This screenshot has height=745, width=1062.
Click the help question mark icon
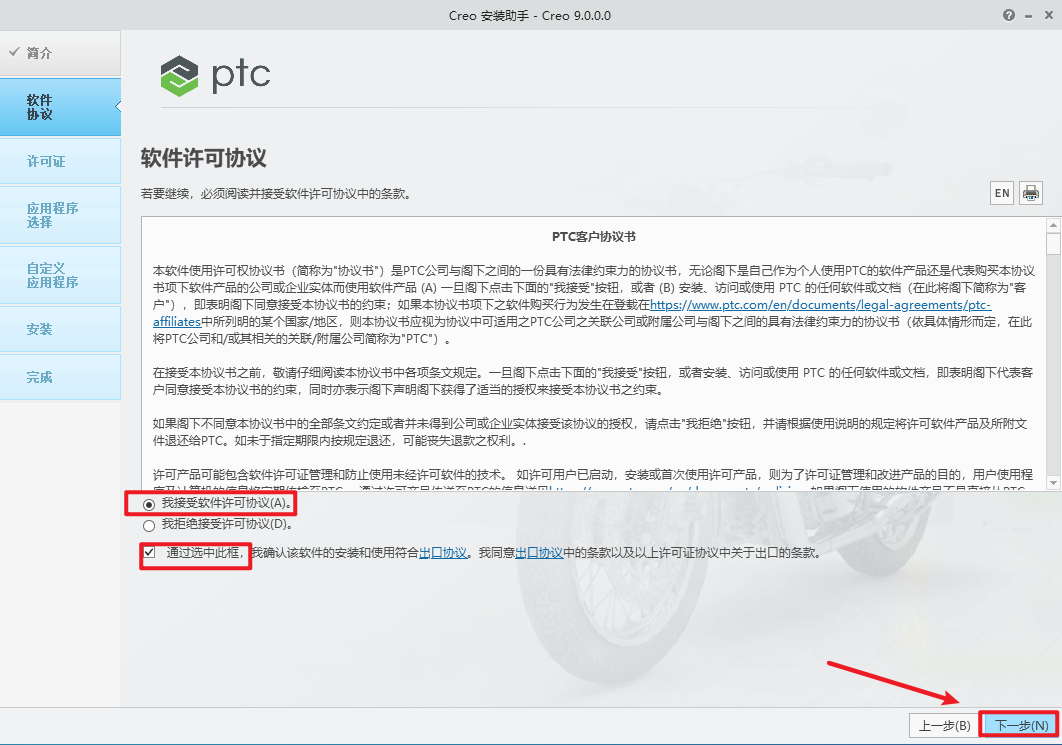click(1009, 15)
